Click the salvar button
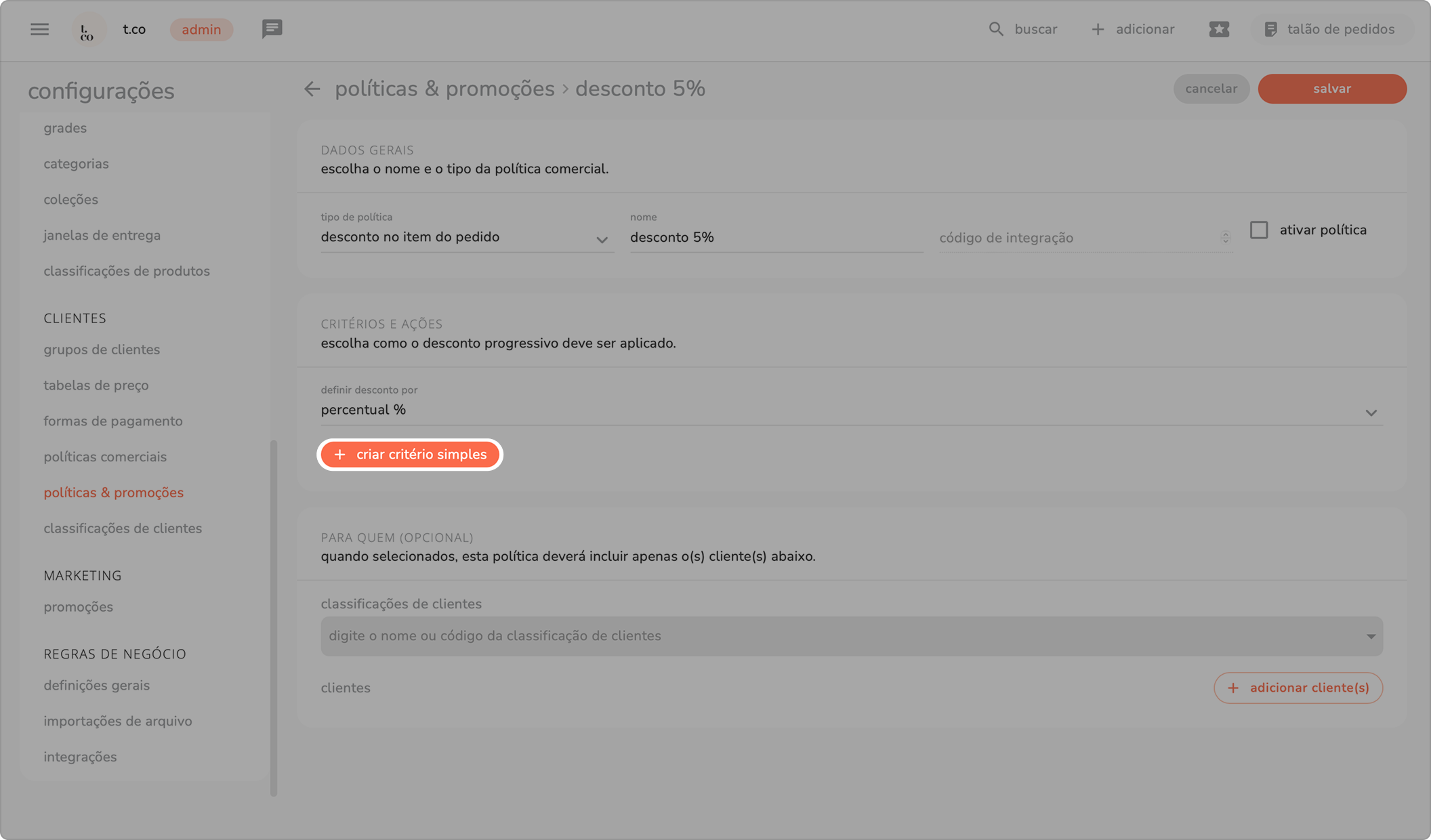1431x840 pixels. pos(1331,89)
